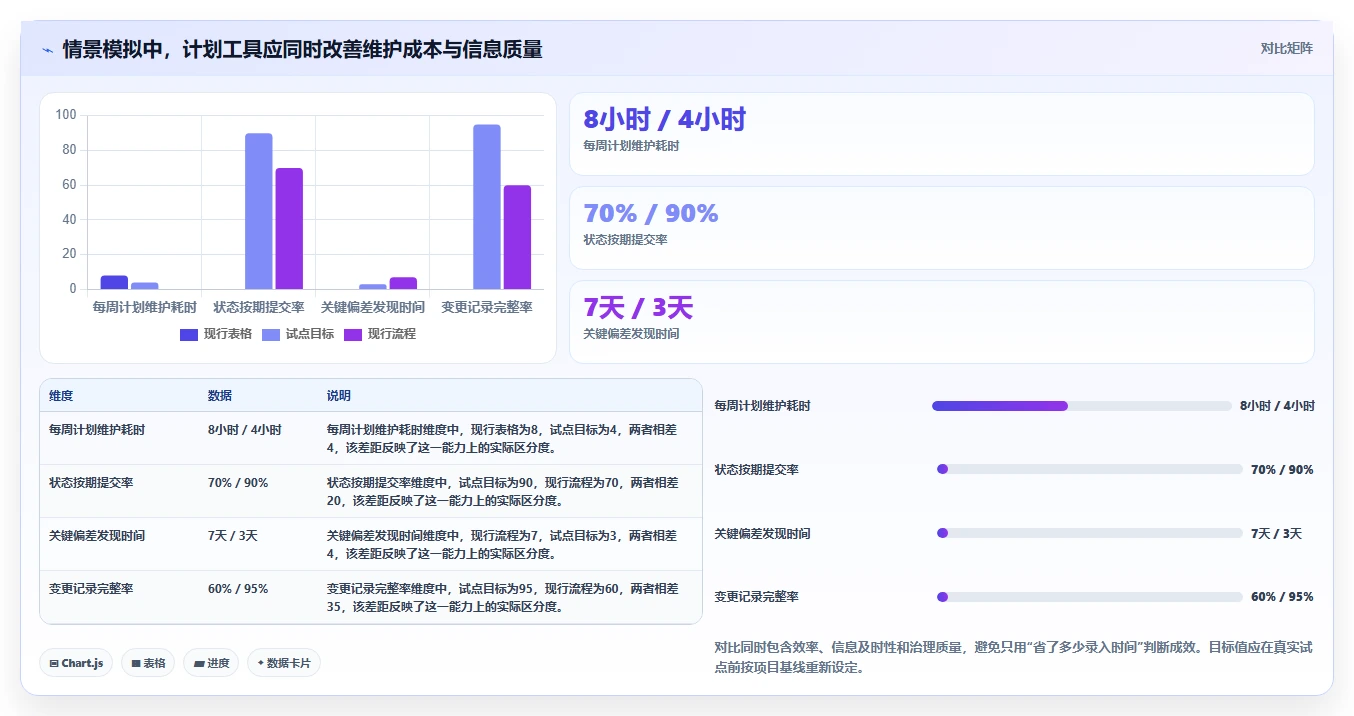Toggle the 试点目标 legend item
1354x716 pixels.
pyautogui.click(x=298, y=334)
